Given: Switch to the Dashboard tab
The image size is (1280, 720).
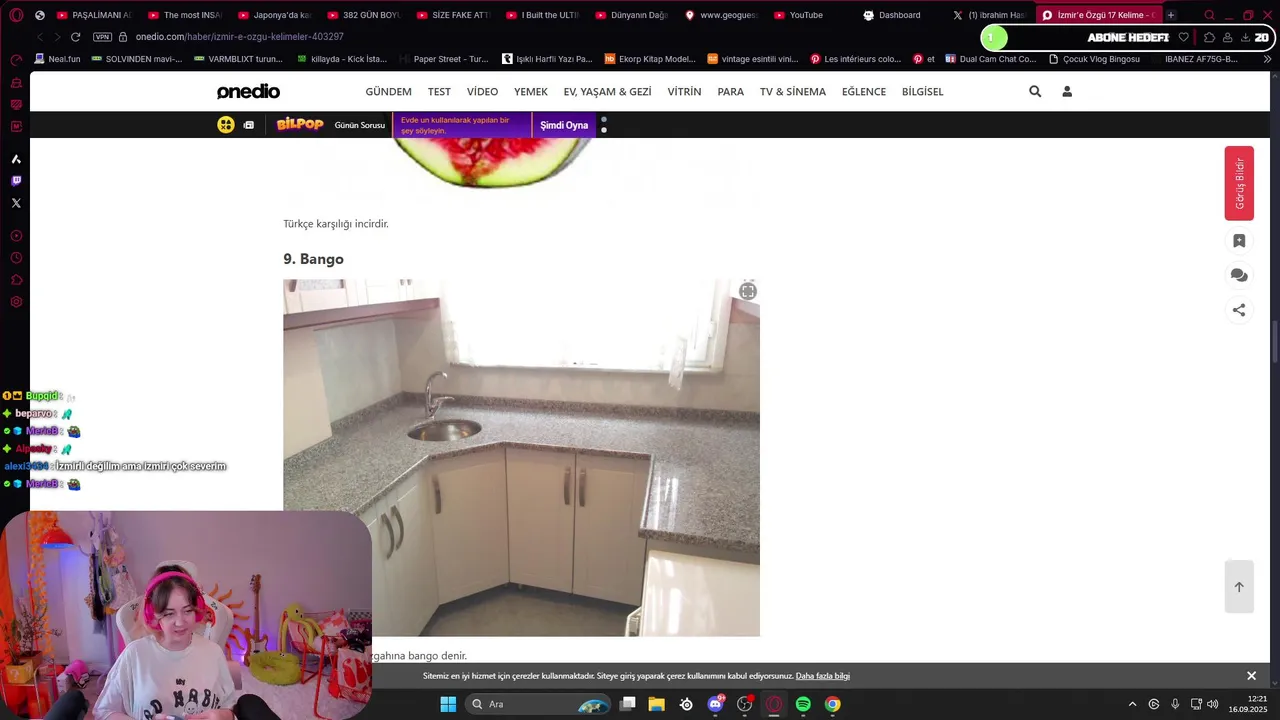Looking at the screenshot, I should 900,15.
